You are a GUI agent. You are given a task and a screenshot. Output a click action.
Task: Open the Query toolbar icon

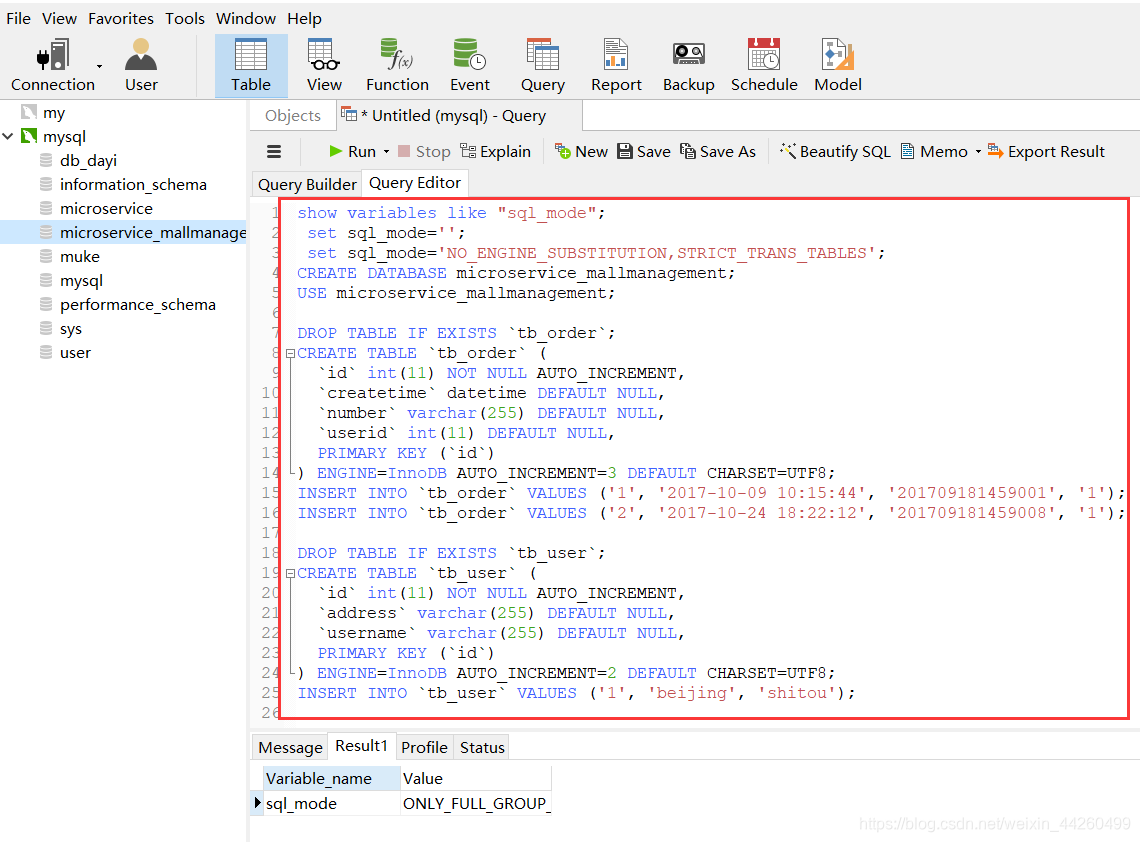542,65
